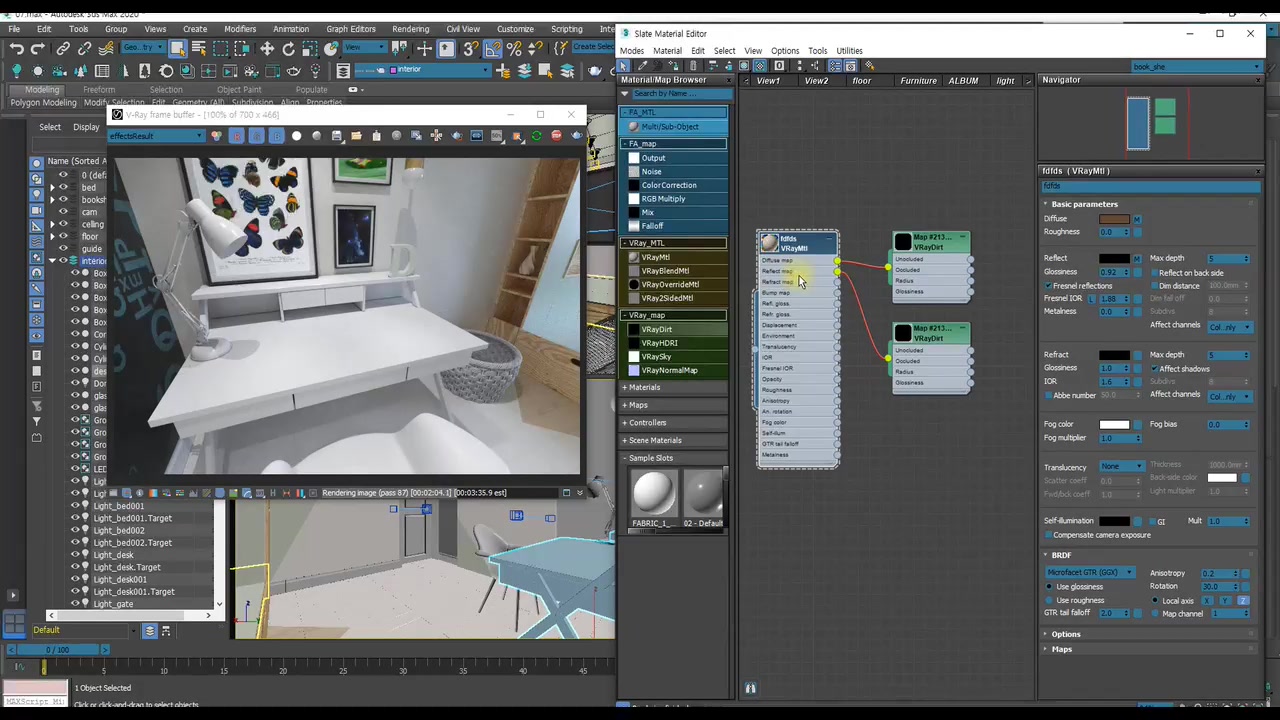Viewport: 1280px width, 720px height.
Task: Hide the Light_desk object via eye icon
Action: tap(75, 555)
